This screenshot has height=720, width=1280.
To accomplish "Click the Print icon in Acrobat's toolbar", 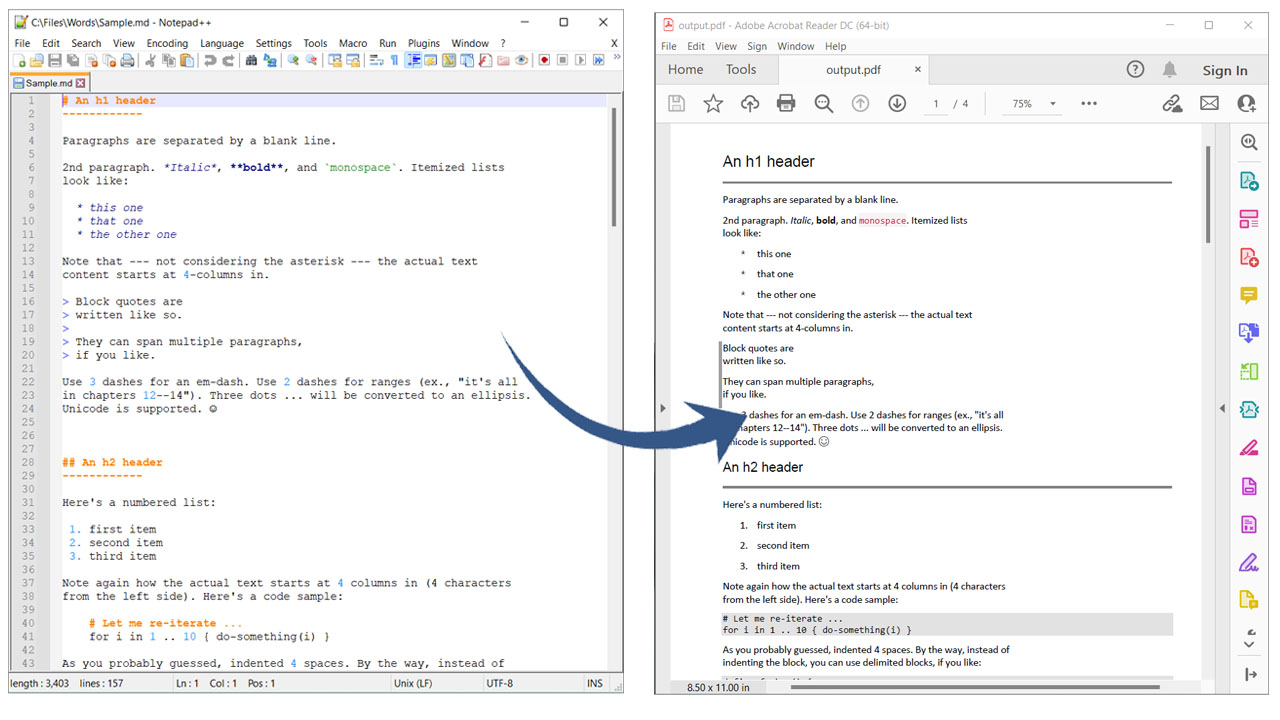I will point(787,103).
